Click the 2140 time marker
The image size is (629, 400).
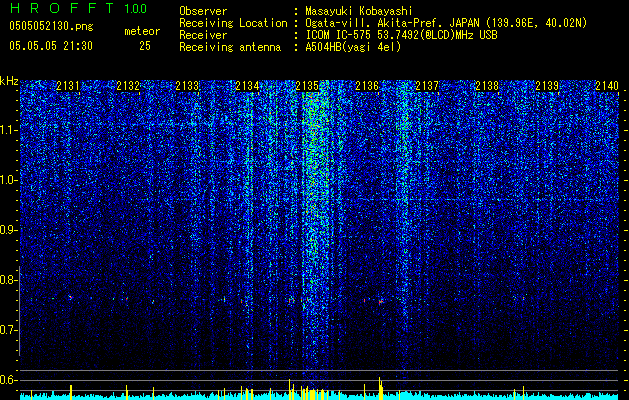[607, 85]
